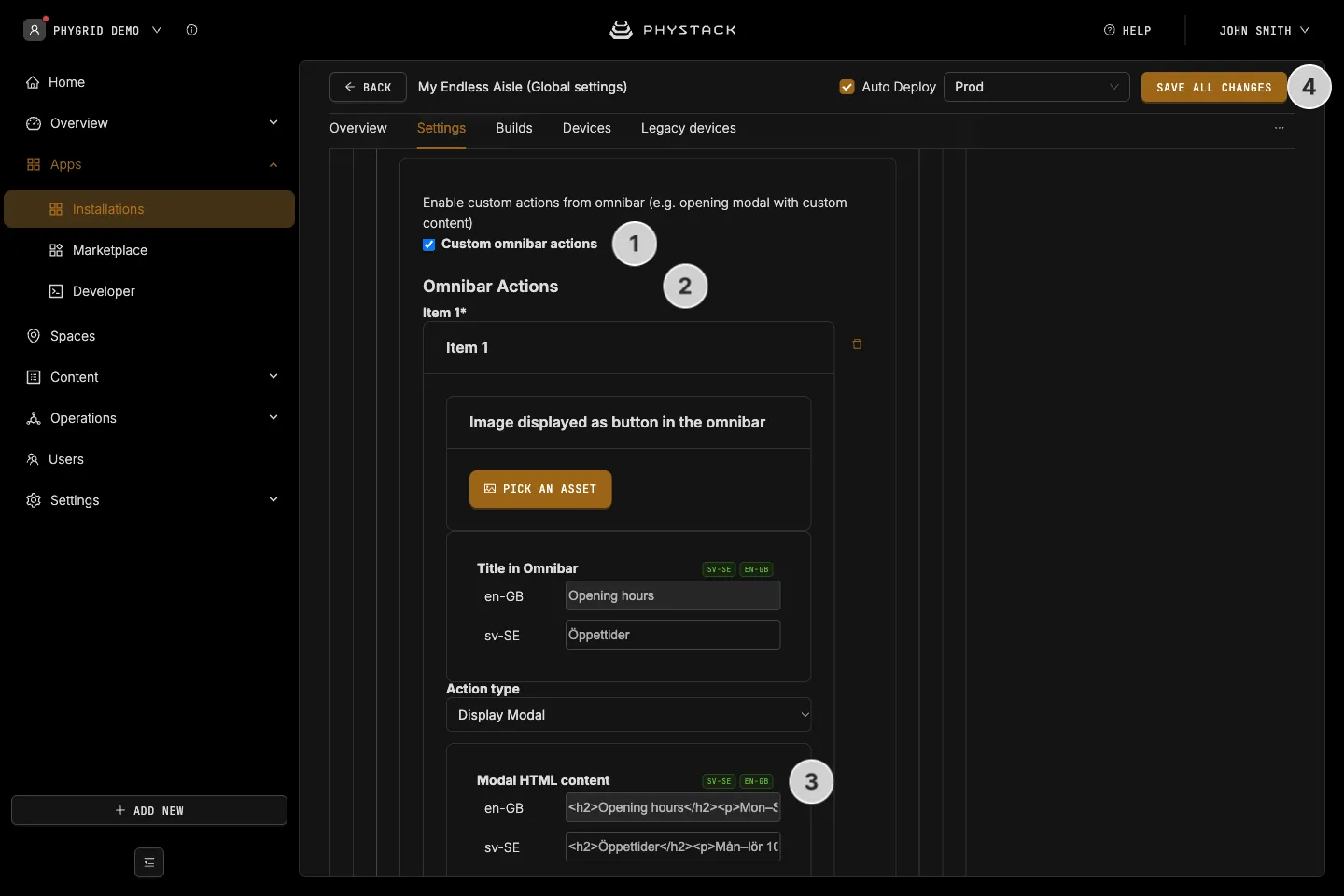Viewport: 1344px width, 896px height.
Task: Click Pick an Asset button
Action: pos(540,489)
